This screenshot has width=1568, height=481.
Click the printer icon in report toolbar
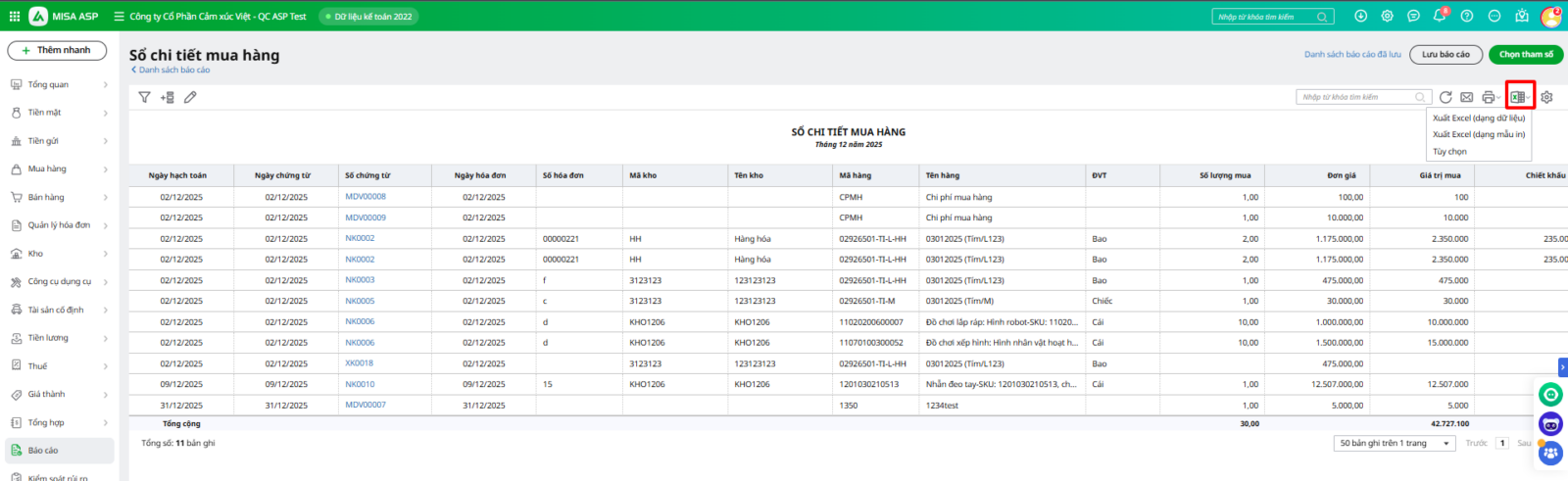tap(1488, 97)
